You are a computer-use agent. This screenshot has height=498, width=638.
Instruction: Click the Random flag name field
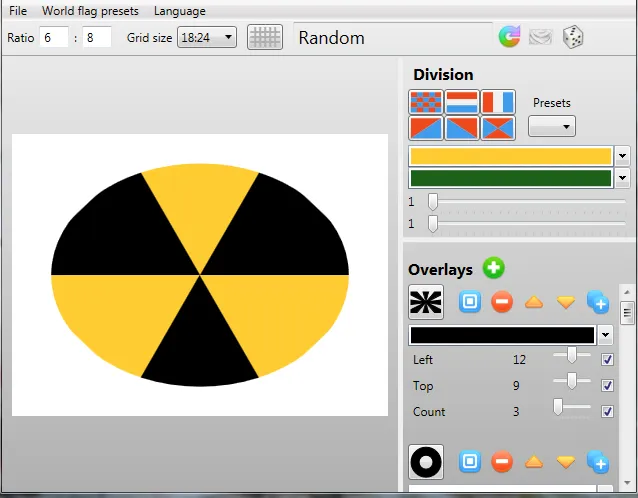(393, 37)
